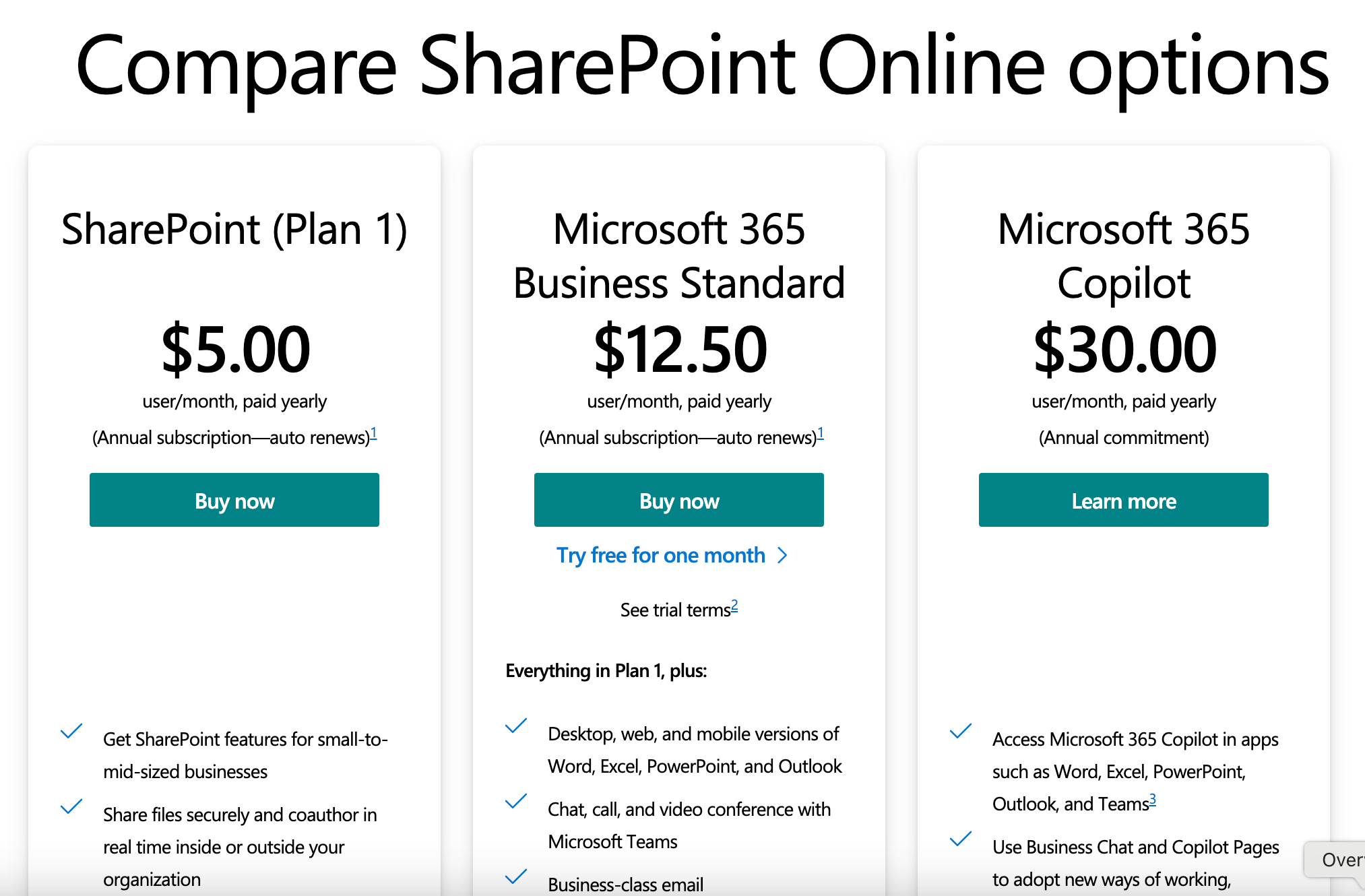
Task: Open the Try free for one month link
Action: point(661,555)
